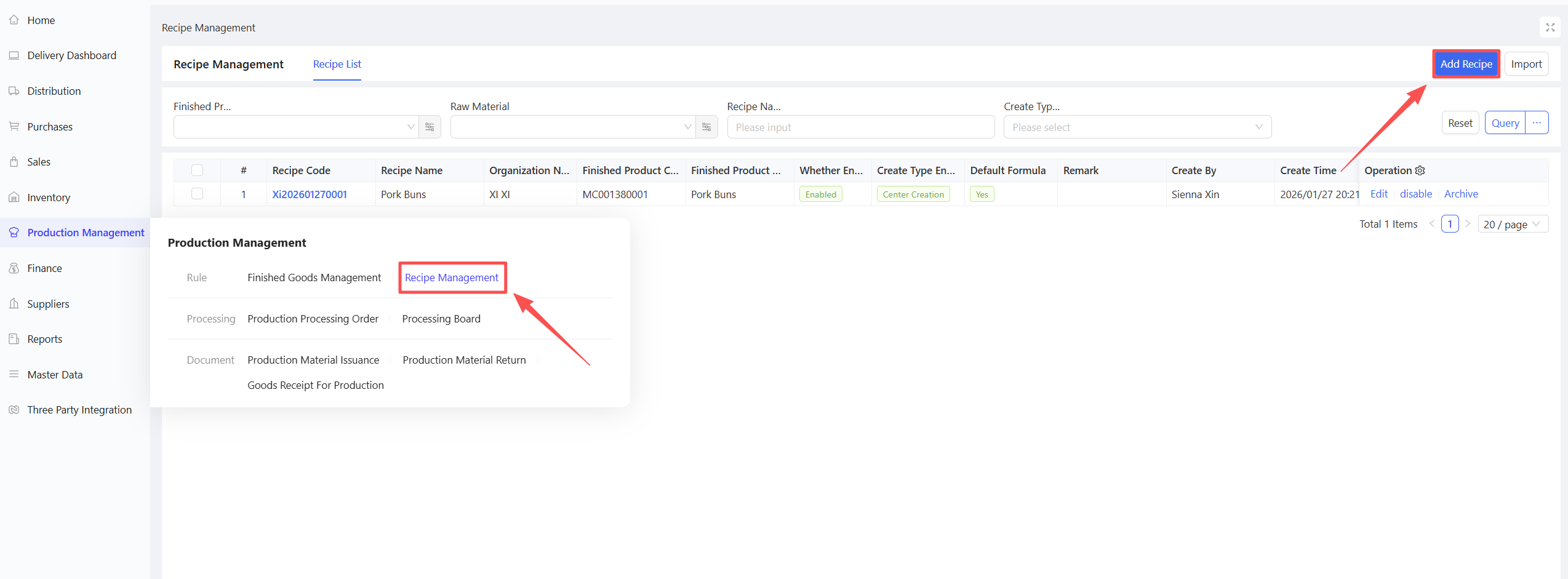Expand the Create Type dropdown

(1137, 127)
